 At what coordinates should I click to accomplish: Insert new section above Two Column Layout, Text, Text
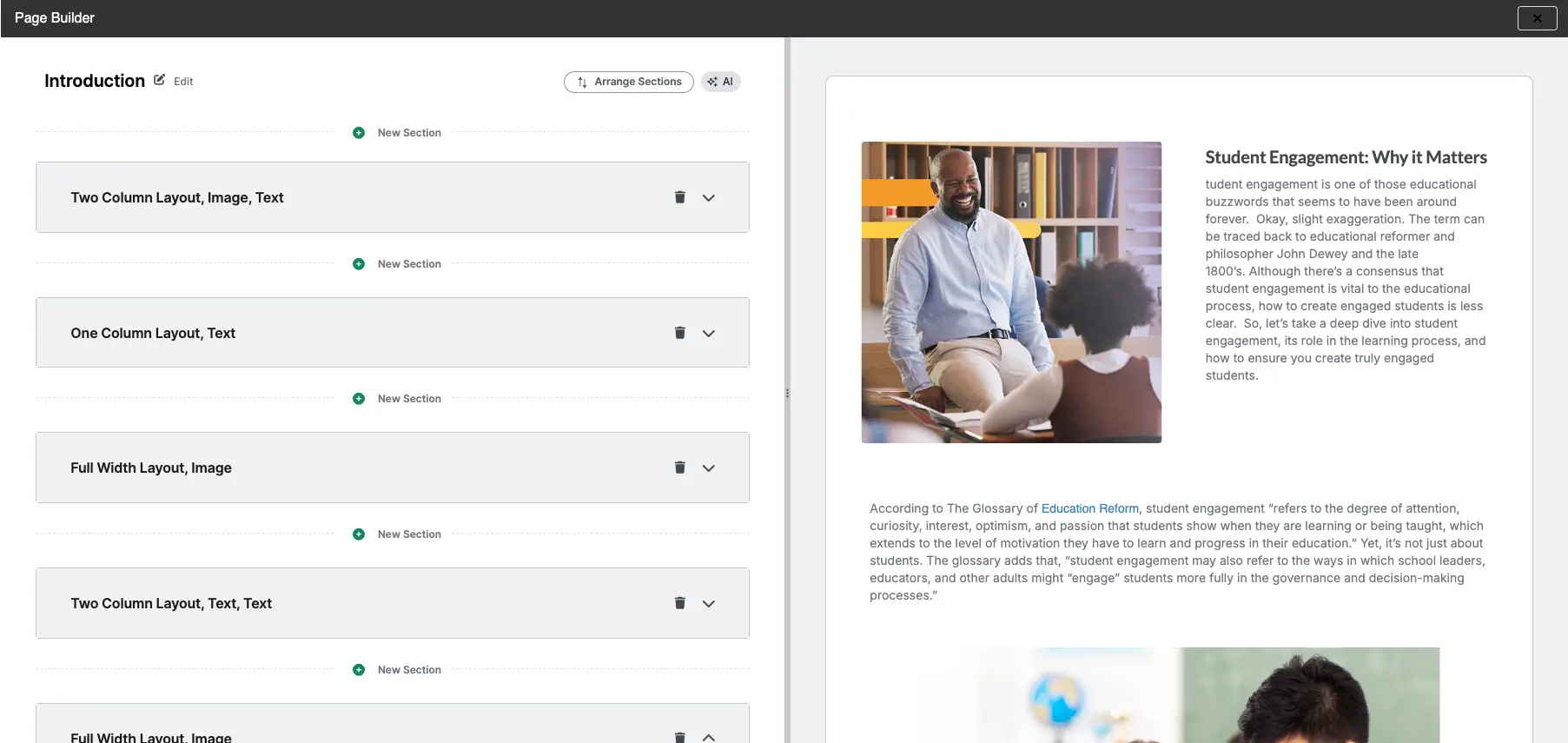(359, 534)
